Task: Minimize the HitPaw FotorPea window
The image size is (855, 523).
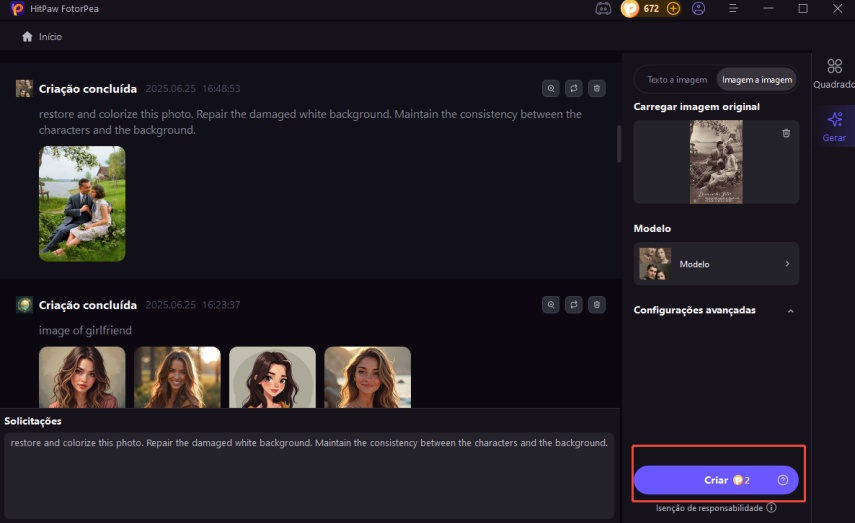Action: pos(768,9)
